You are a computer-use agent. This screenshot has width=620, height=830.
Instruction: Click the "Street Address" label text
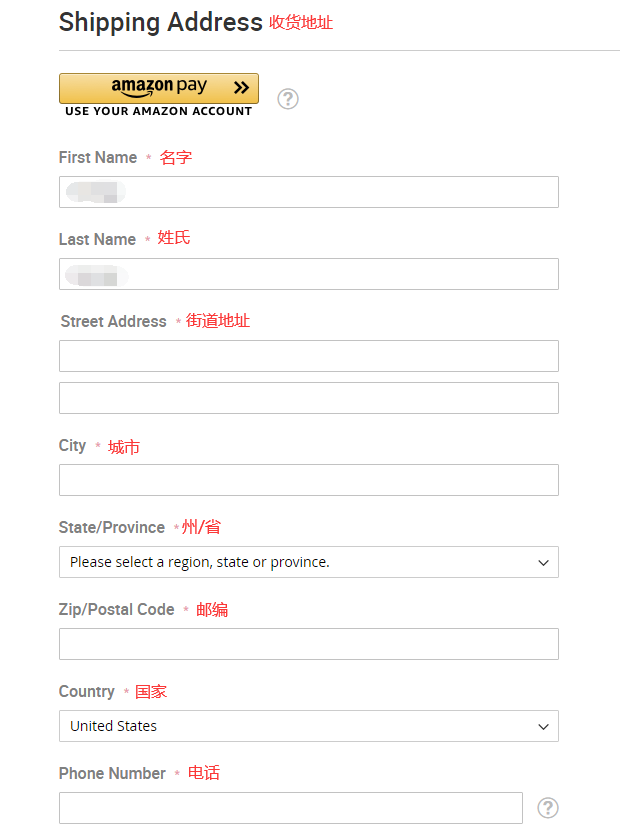113,321
